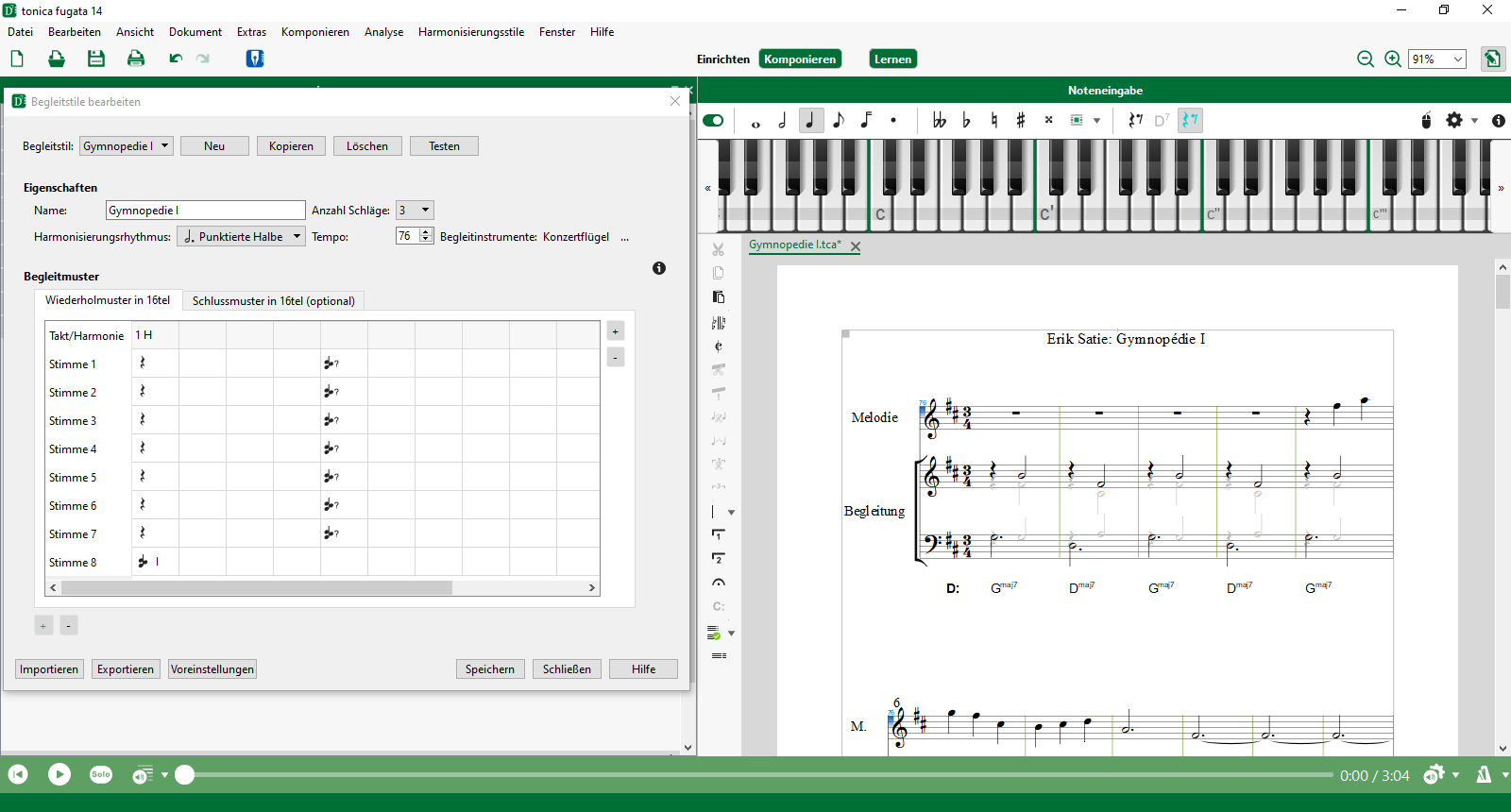Screen dimensions: 1511x812
Task: Toggle the highlighted cyan rest mode button
Action: coord(1190,120)
